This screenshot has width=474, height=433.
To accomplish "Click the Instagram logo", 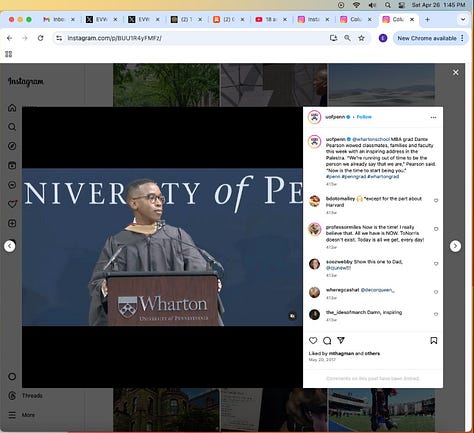I will click(26, 82).
